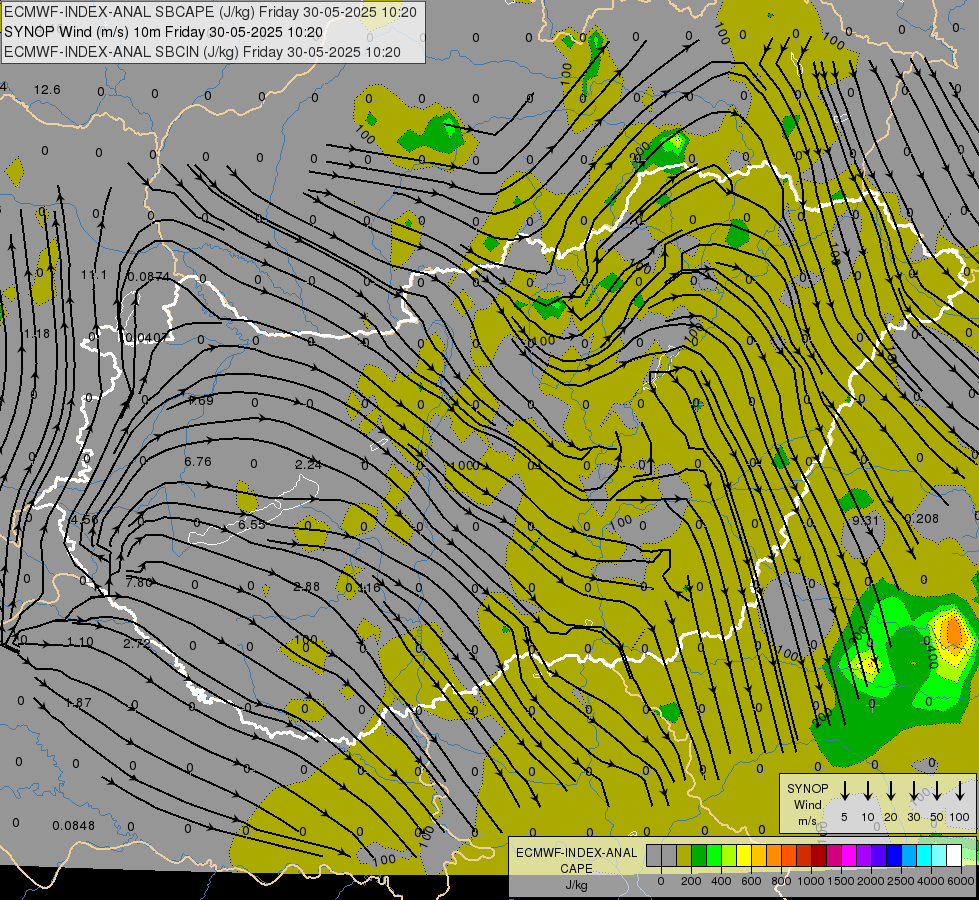The height and width of the screenshot is (900, 979).
Task: Click the station value 0.416
Action: [363, 587]
